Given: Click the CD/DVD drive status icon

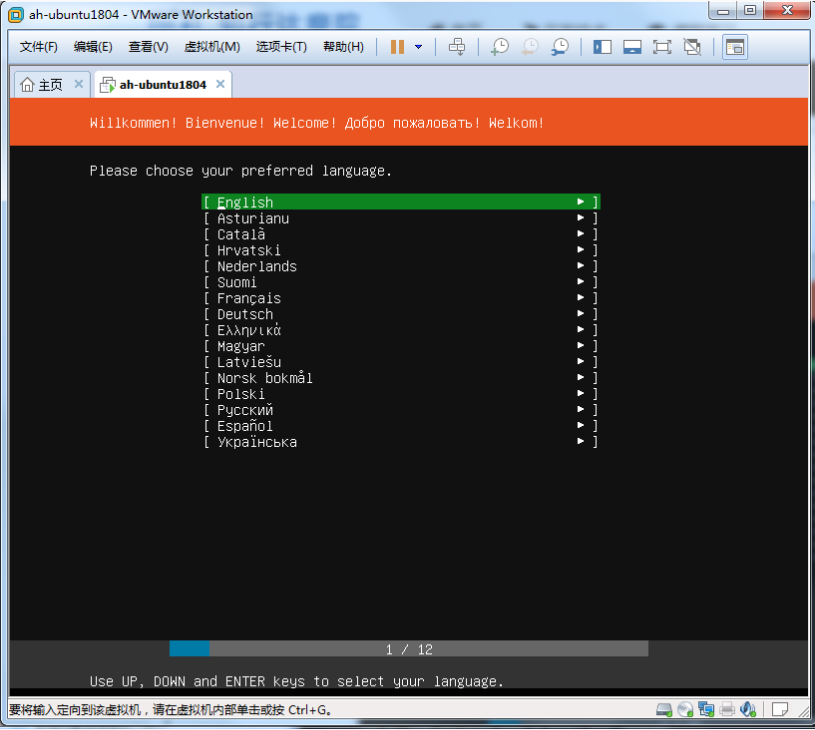Looking at the screenshot, I should tap(685, 710).
